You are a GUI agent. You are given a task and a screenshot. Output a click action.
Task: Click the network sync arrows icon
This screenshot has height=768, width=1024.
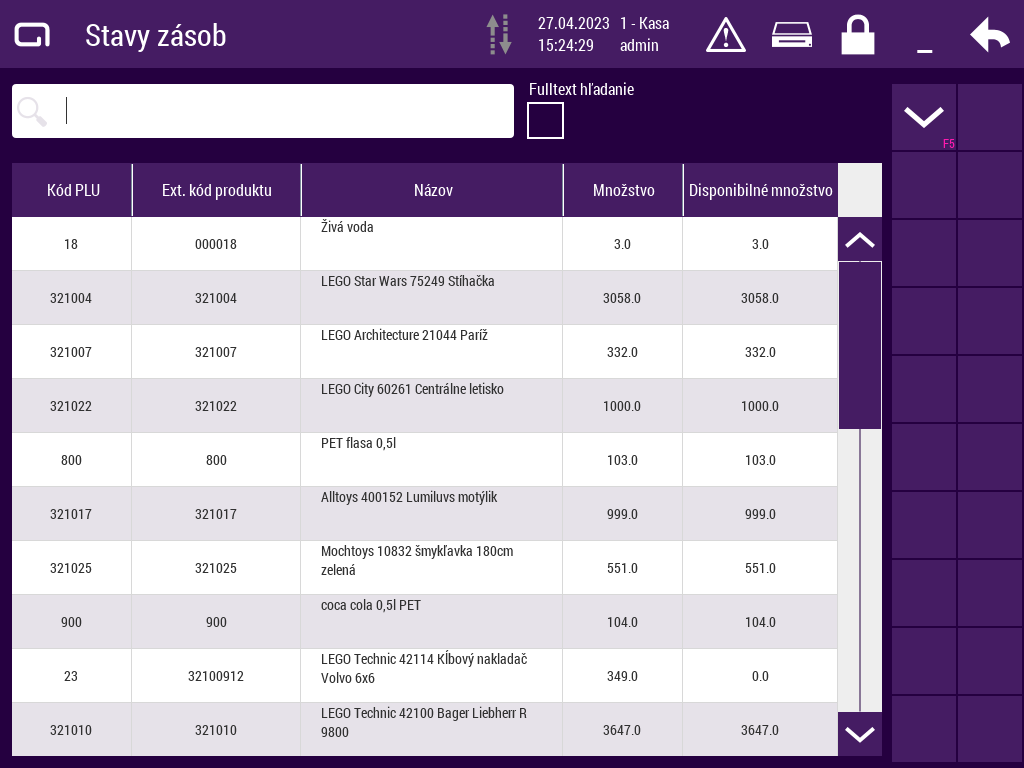499,35
